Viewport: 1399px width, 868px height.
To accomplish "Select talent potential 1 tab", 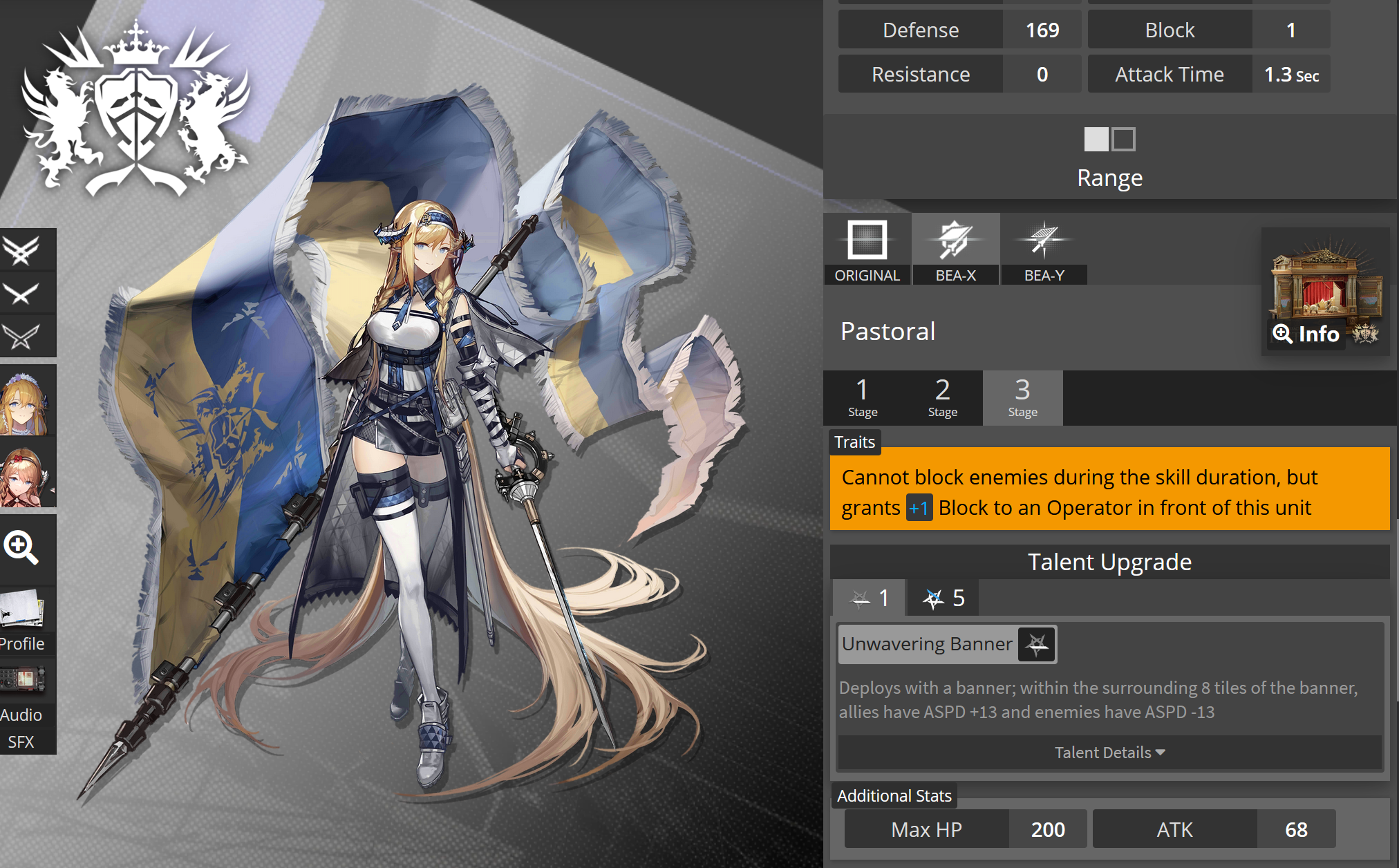I will tap(870, 598).
